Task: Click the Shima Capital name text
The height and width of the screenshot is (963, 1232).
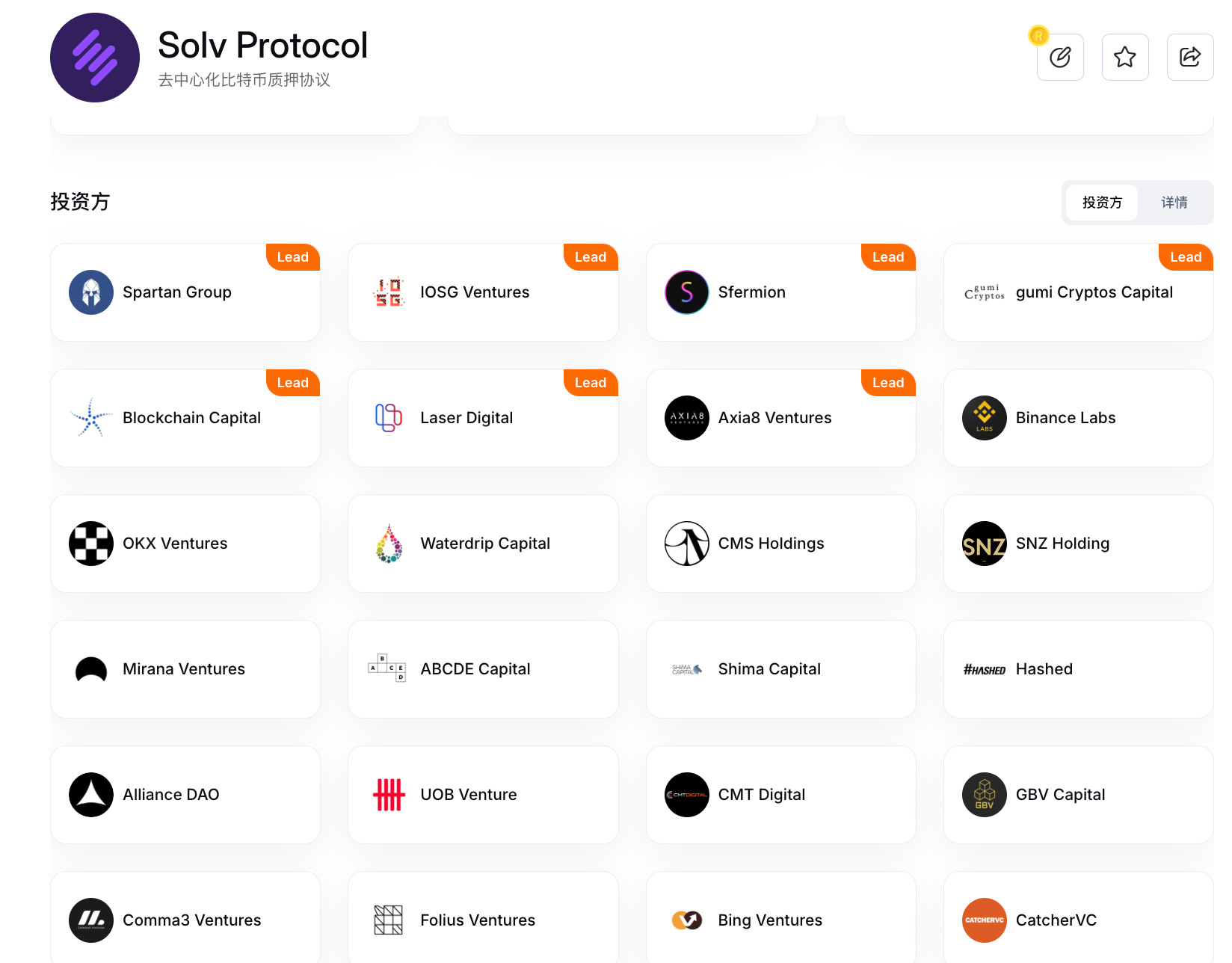Action: pyautogui.click(x=770, y=669)
